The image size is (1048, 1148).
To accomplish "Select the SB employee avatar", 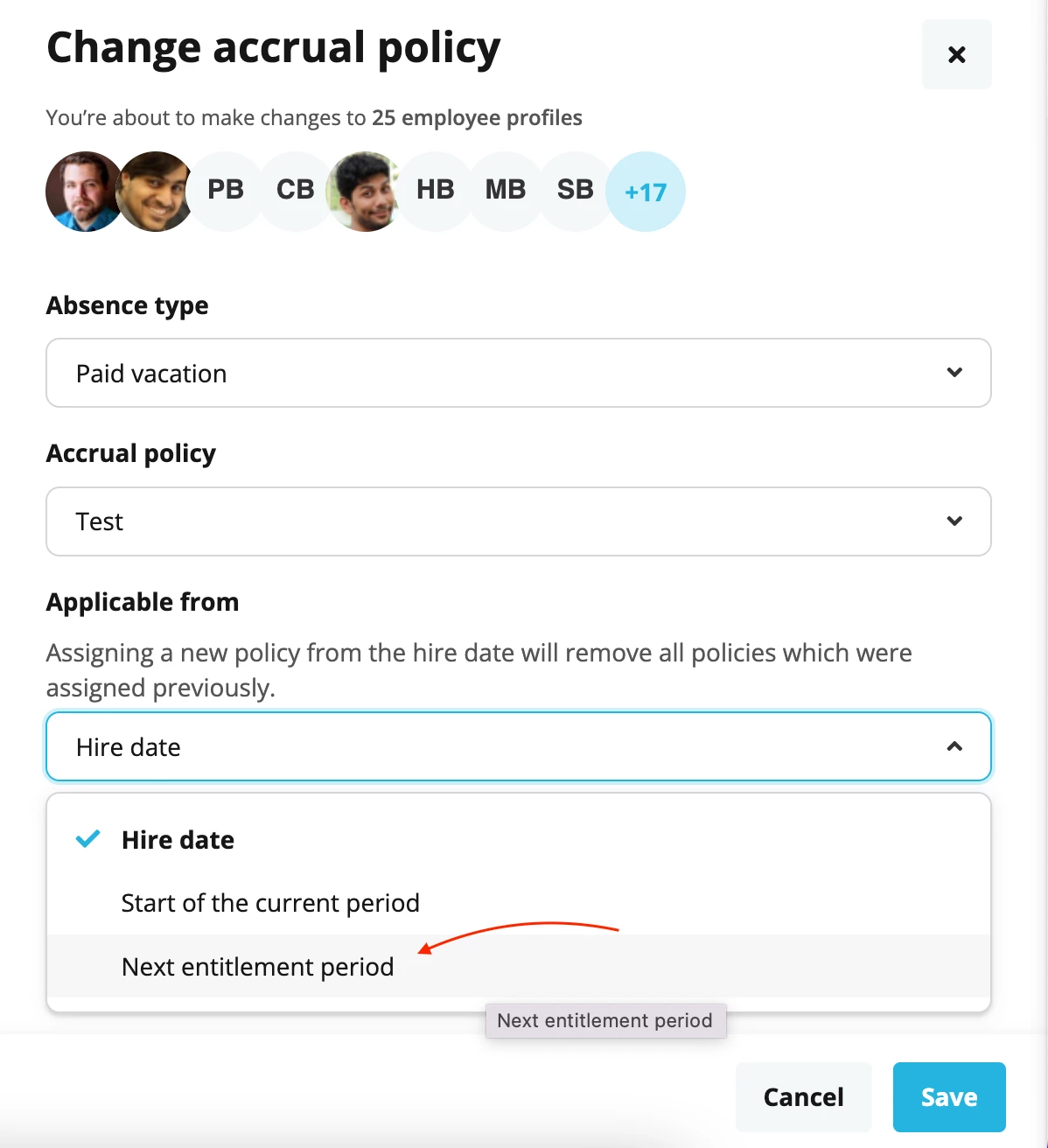I will [576, 192].
